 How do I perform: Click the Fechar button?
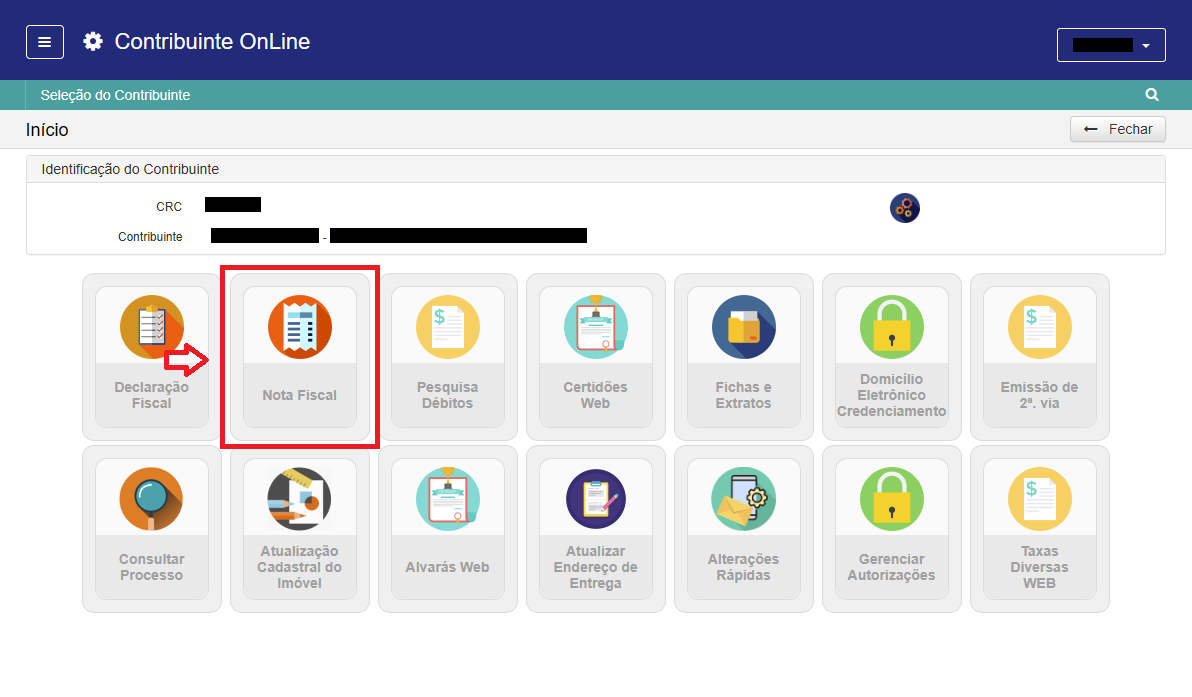point(1117,129)
